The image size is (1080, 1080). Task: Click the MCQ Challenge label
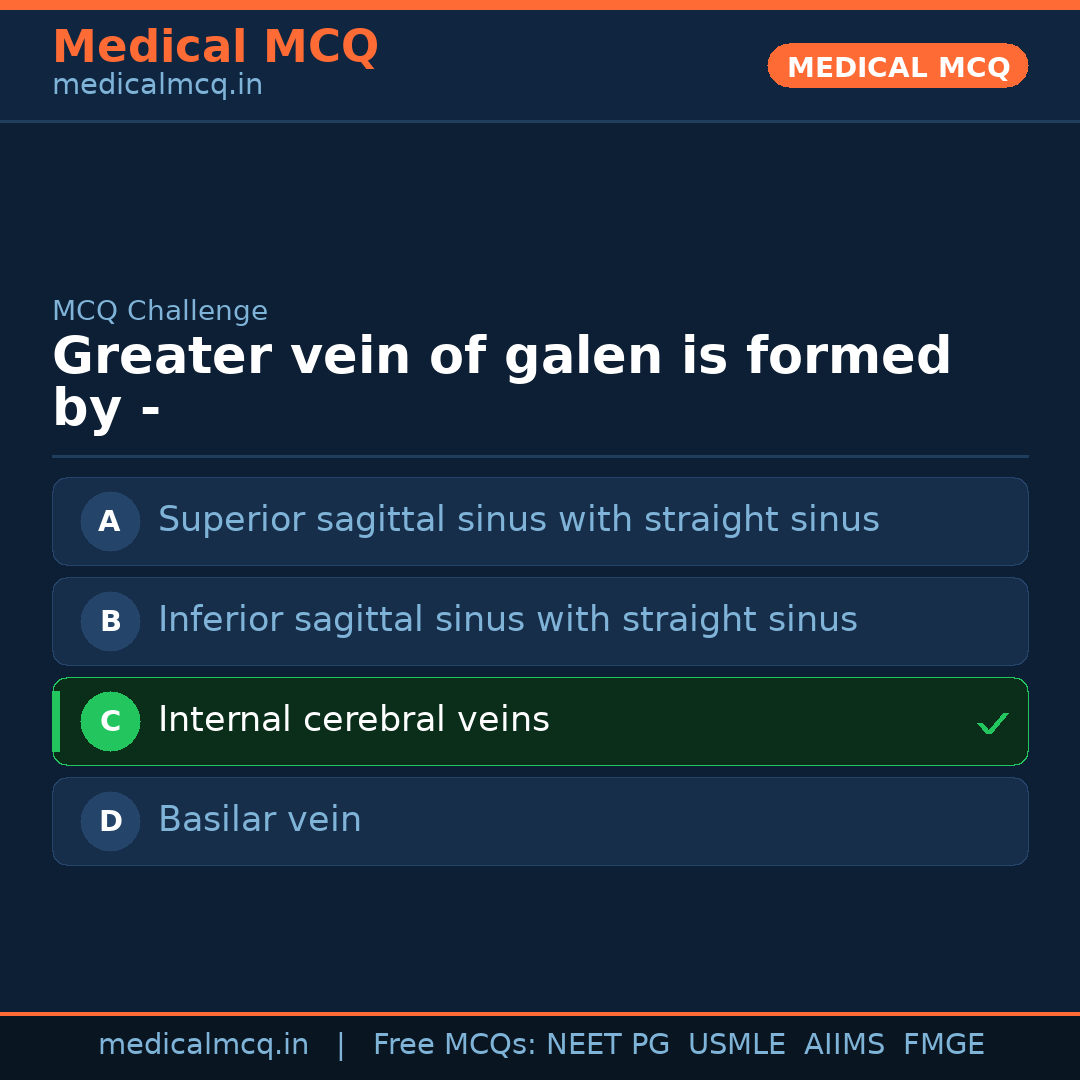coord(160,311)
